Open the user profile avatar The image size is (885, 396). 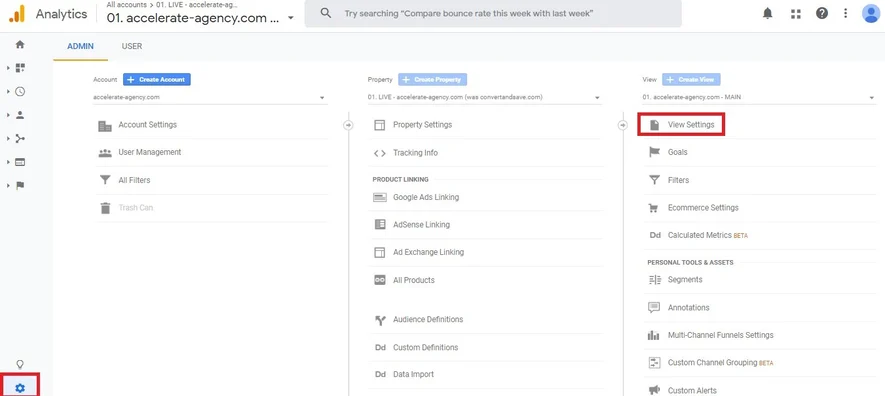tap(871, 13)
